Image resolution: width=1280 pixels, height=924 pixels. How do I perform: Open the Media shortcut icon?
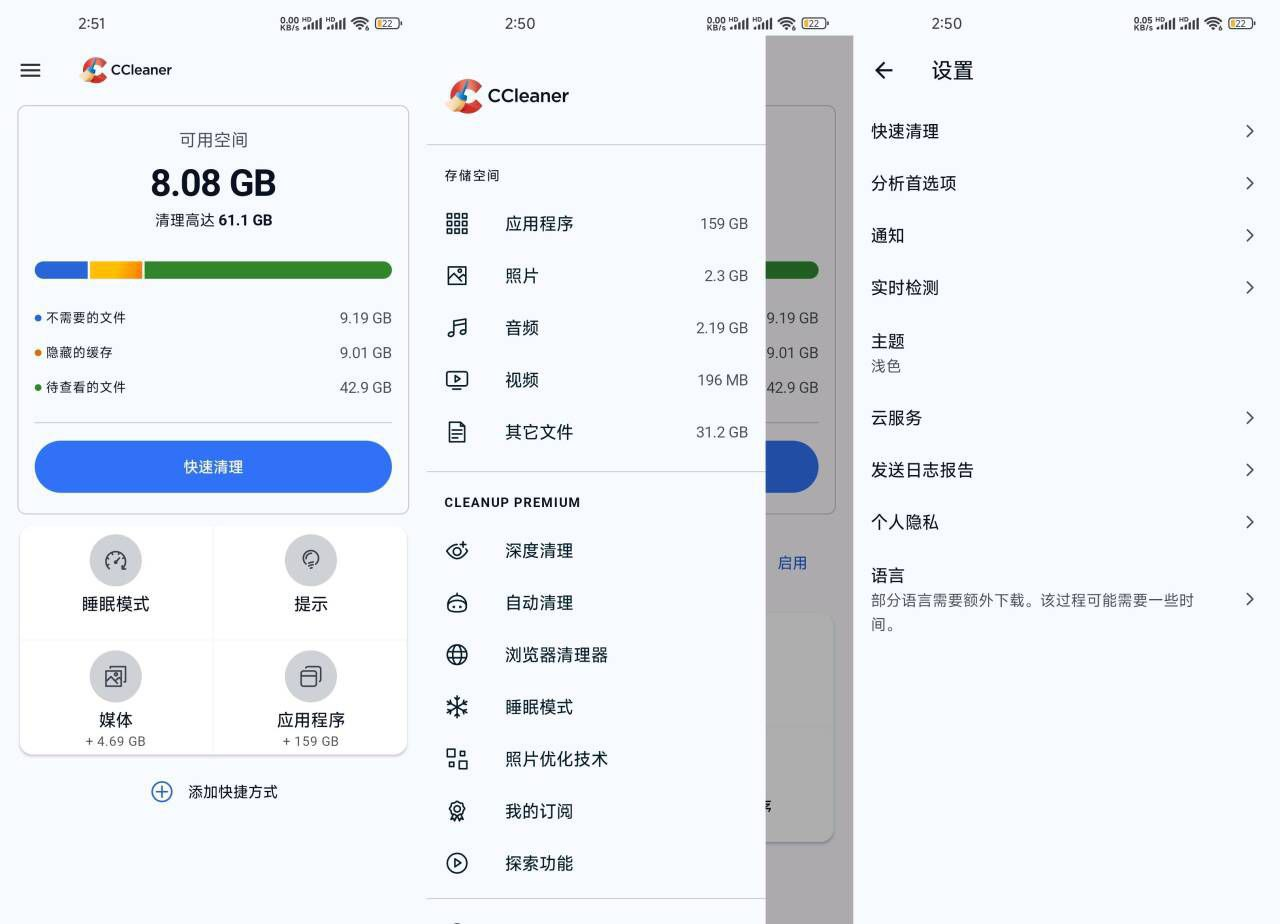pyautogui.click(x=116, y=677)
